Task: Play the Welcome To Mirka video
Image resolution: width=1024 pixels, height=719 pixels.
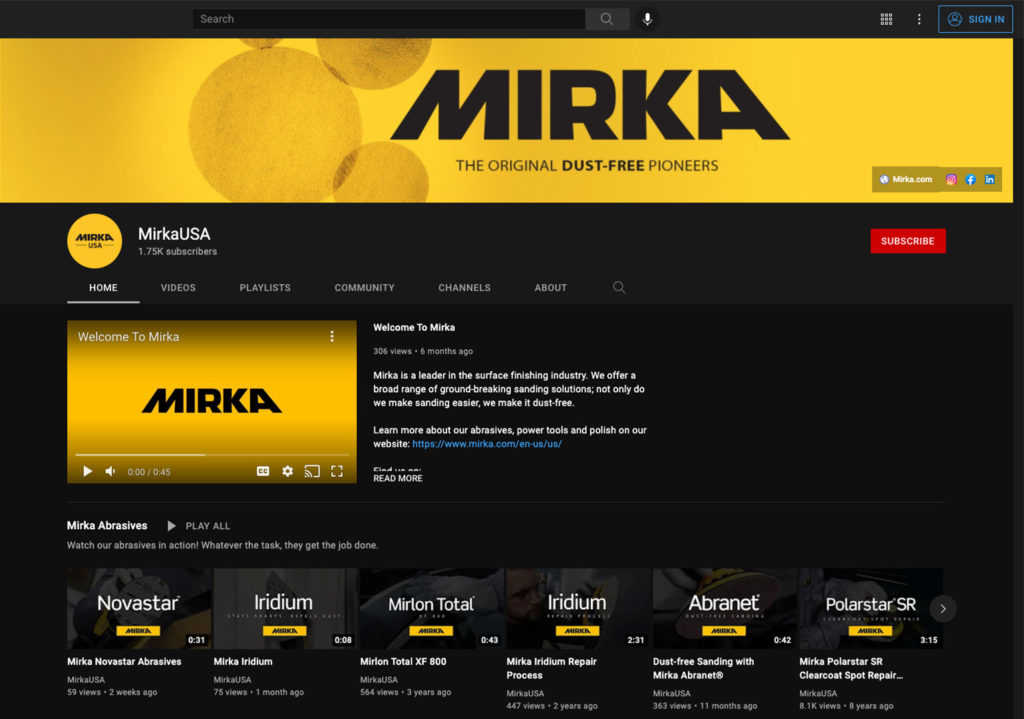Action: (88, 471)
